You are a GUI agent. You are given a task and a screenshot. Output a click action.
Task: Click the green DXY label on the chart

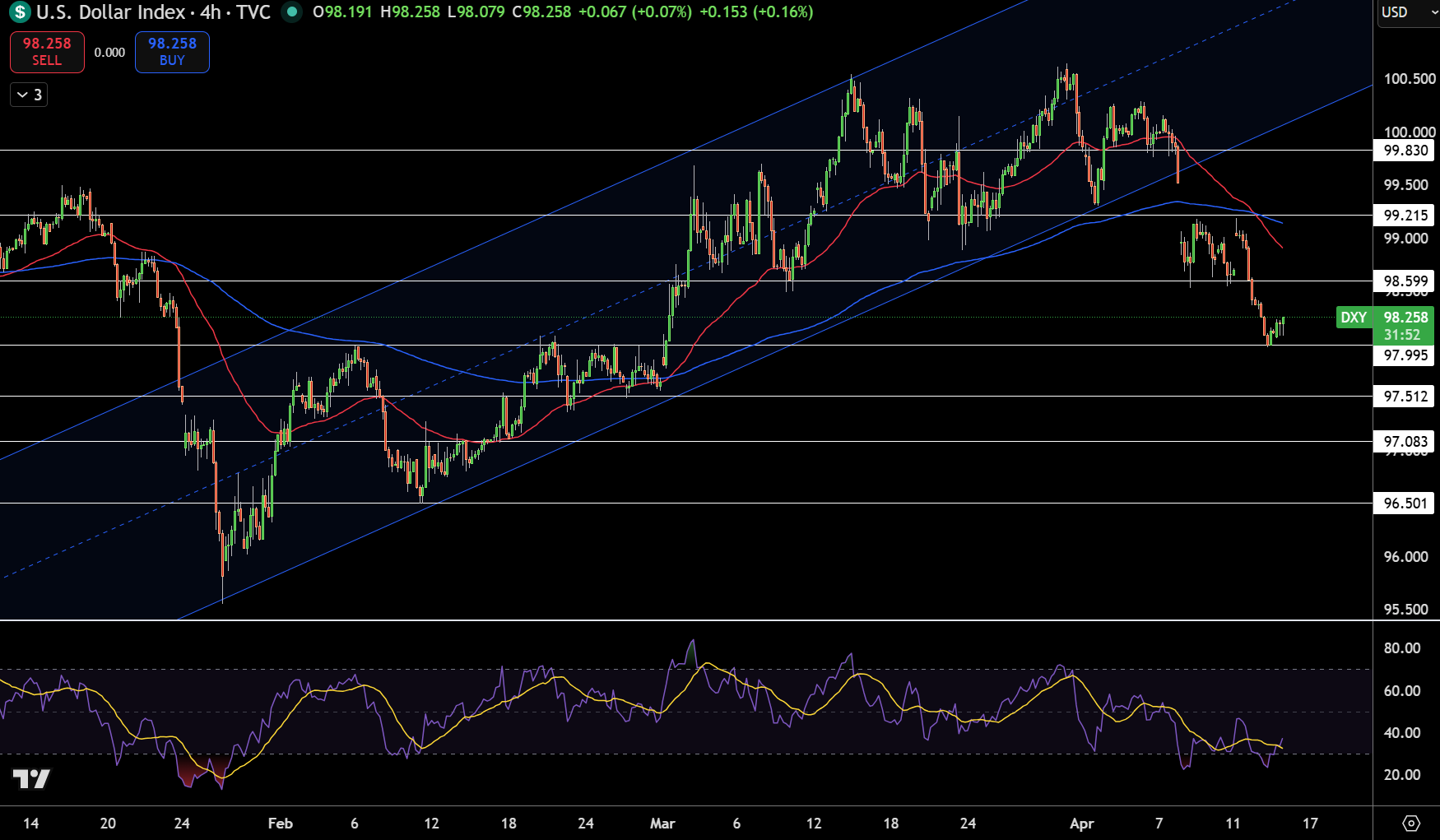(1354, 318)
